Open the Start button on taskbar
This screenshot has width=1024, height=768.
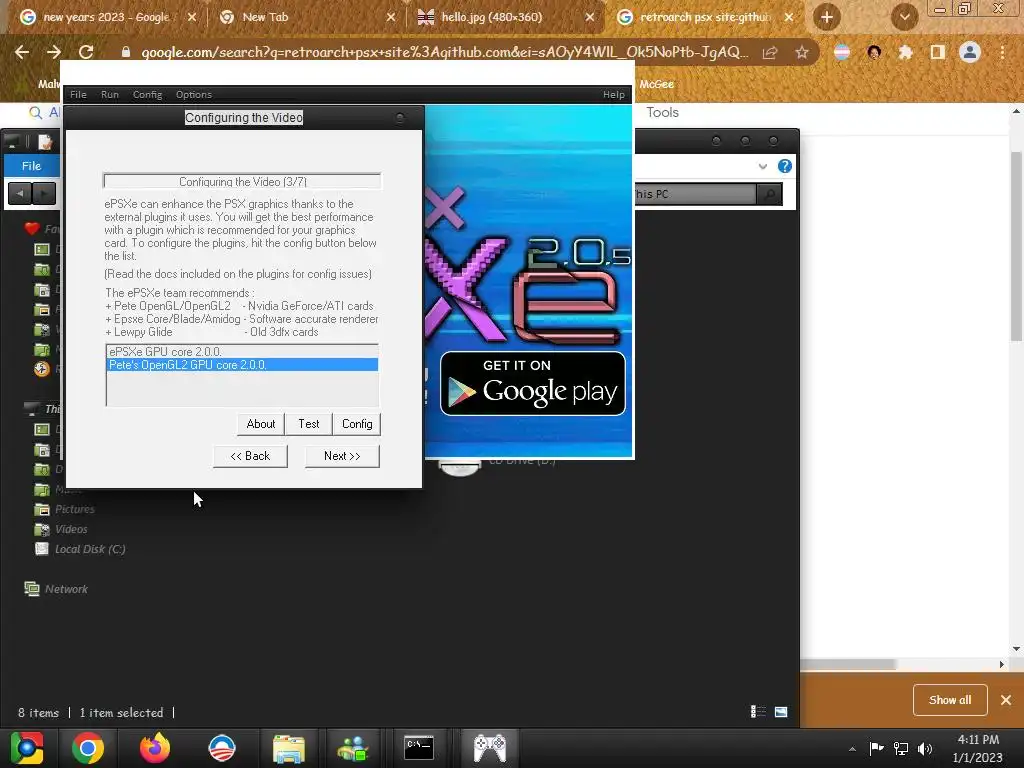pyautogui.click(x=27, y=748)
